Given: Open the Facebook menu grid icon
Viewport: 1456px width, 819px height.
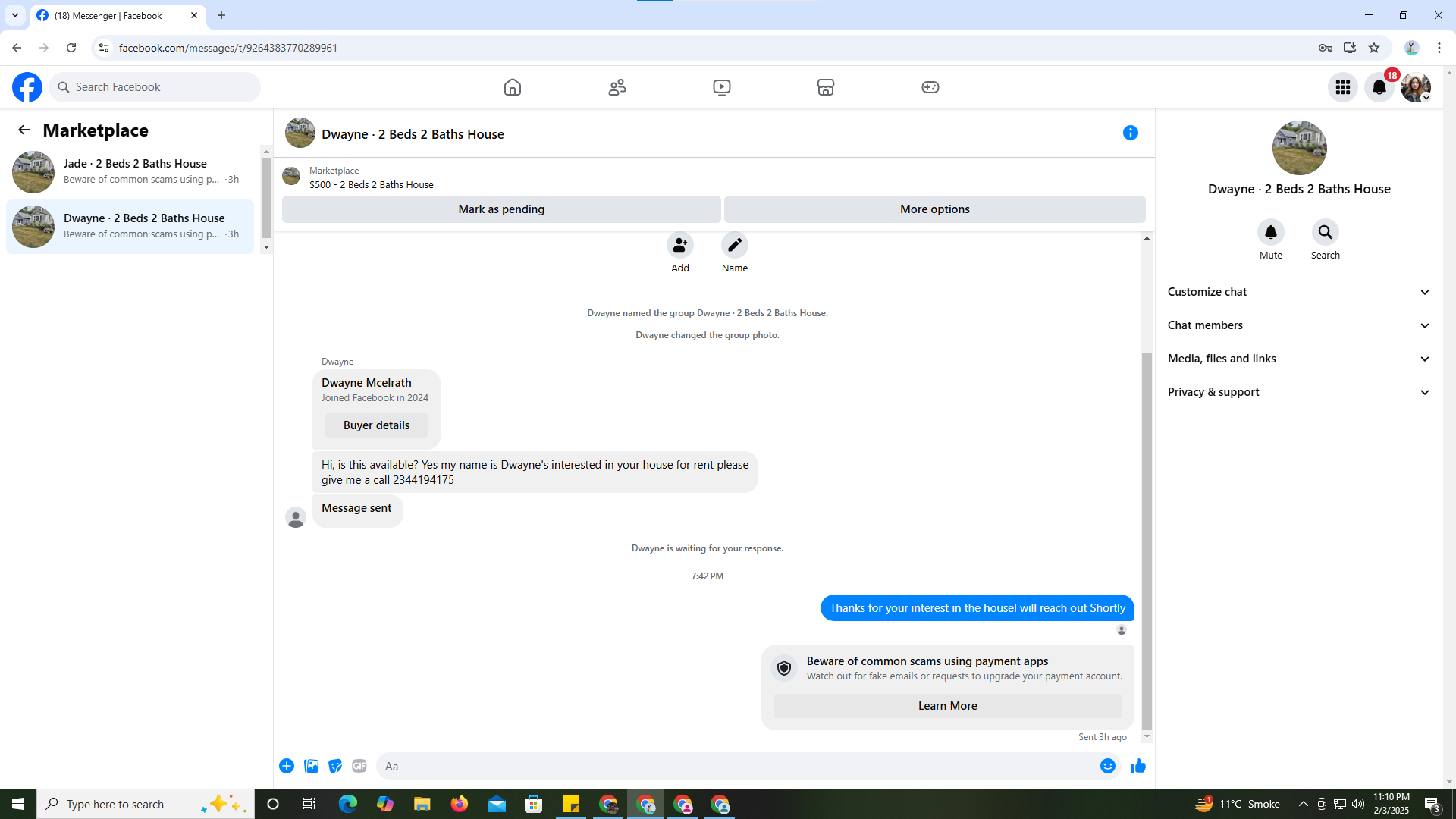Looking at the screenshot, I should (x=1343, y=87).
